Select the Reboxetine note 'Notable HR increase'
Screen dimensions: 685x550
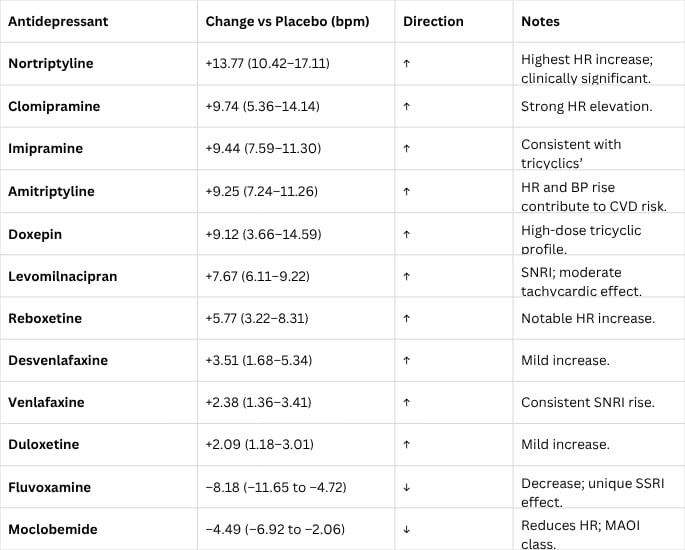tap(585, 318)
